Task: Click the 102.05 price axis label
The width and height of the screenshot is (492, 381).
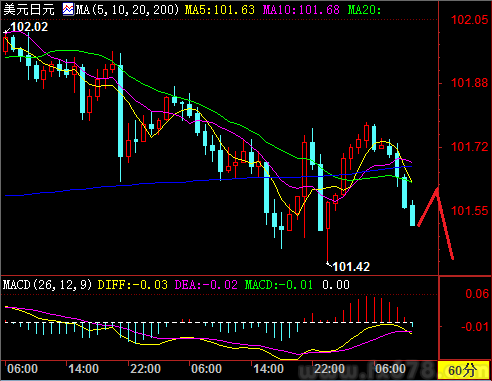Action: coord(469,20)
